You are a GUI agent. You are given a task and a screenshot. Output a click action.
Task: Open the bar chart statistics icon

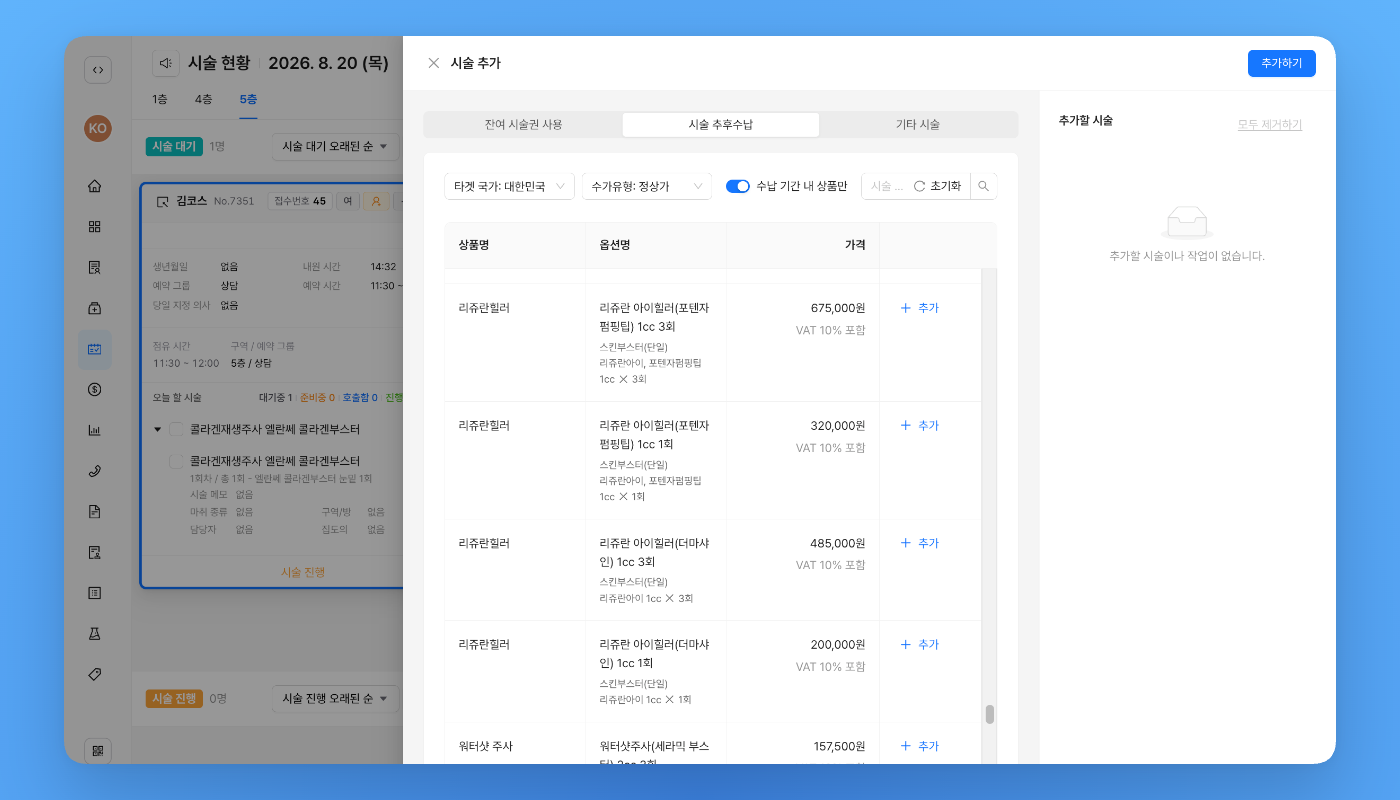95,431
